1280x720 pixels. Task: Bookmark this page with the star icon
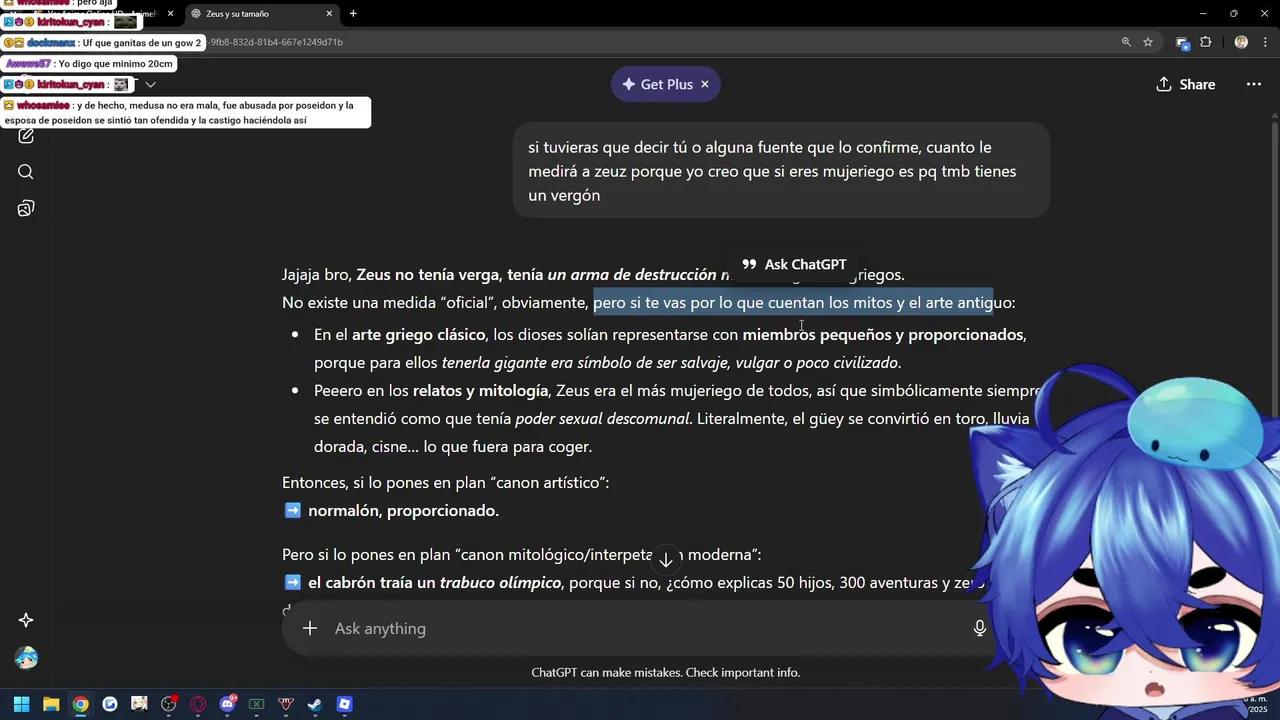(x=1148, y=42)
